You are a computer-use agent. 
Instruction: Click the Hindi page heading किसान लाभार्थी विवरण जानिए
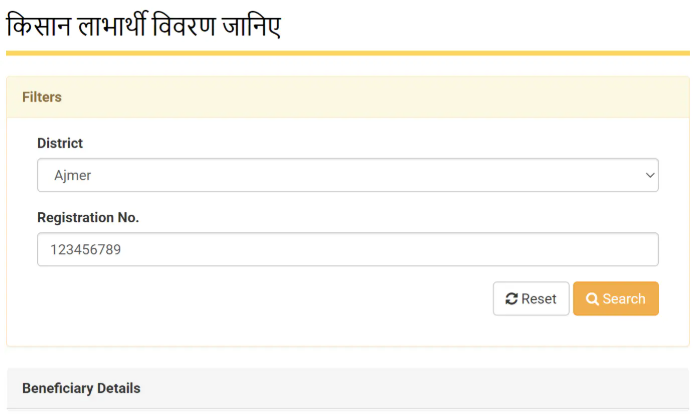(143, 23)
